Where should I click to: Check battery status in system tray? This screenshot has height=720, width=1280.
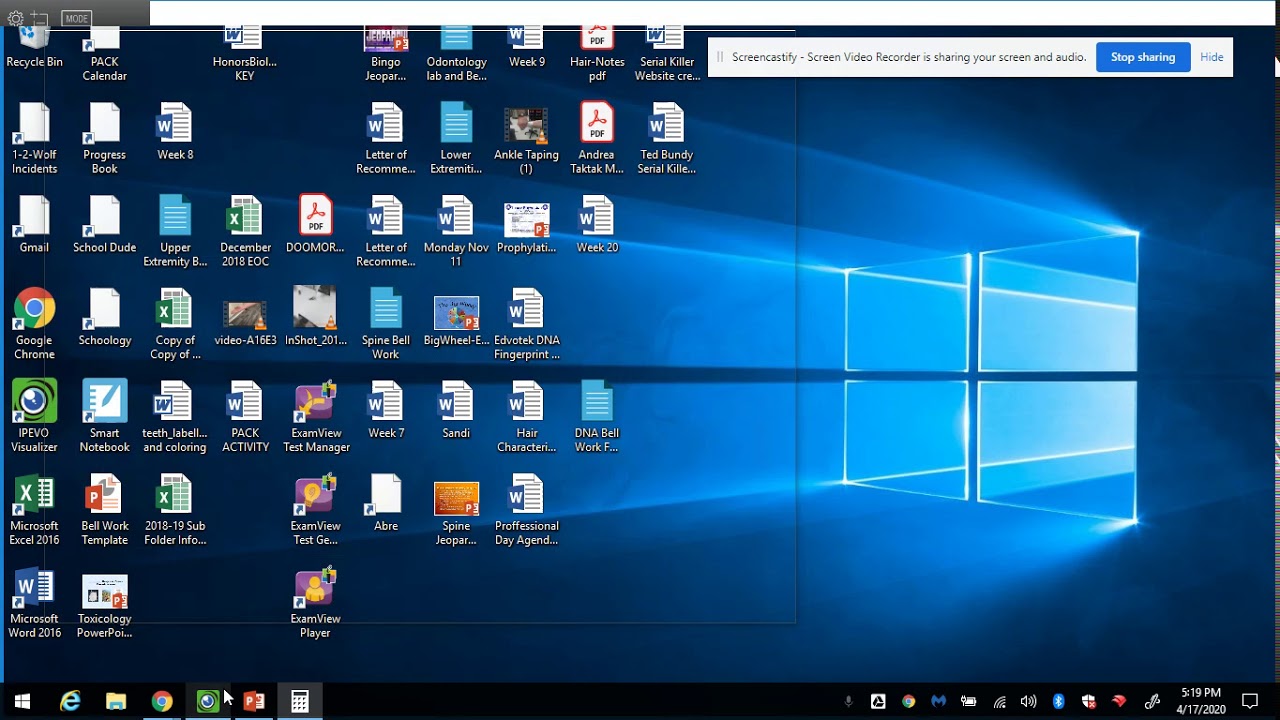tap(968, 701)
